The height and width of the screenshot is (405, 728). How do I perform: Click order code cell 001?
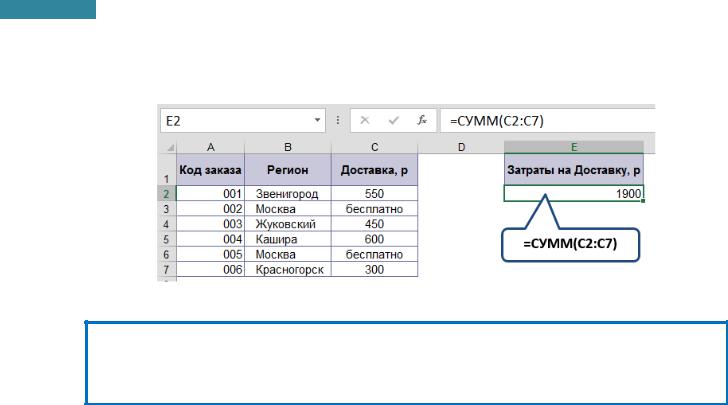210,194
